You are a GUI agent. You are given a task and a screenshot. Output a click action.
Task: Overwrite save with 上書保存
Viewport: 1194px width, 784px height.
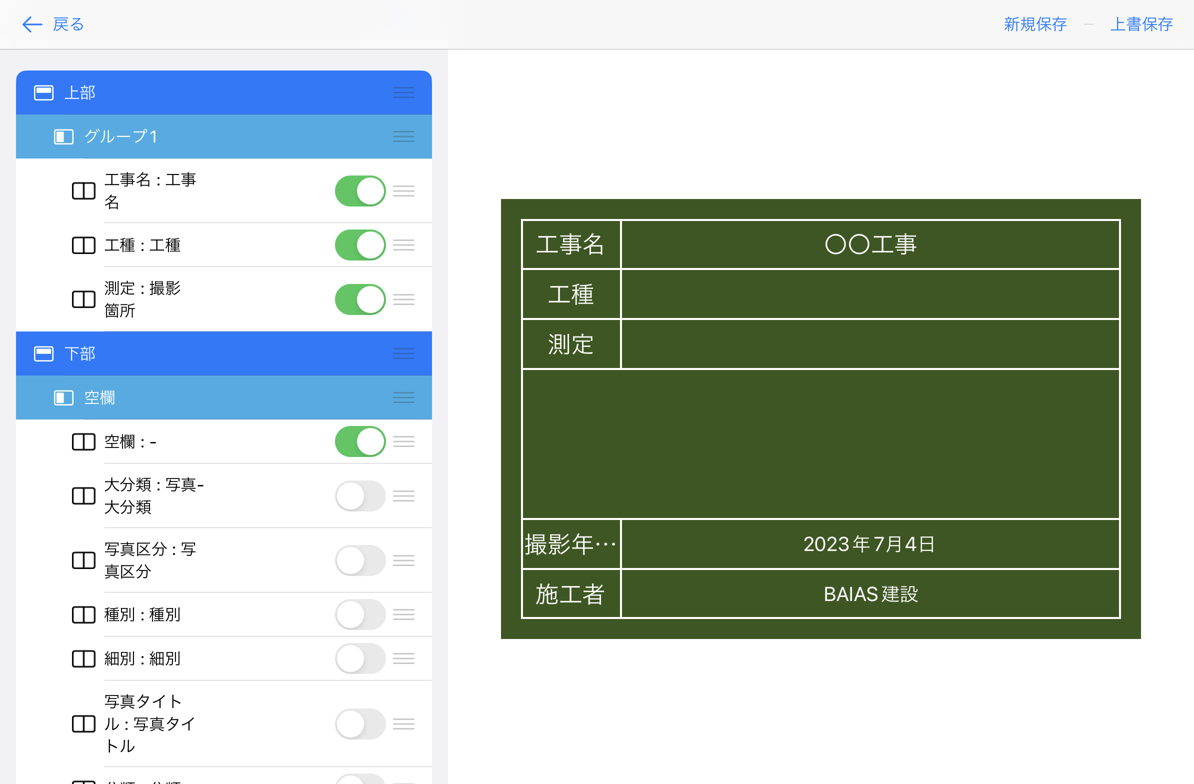[1141, 24]
